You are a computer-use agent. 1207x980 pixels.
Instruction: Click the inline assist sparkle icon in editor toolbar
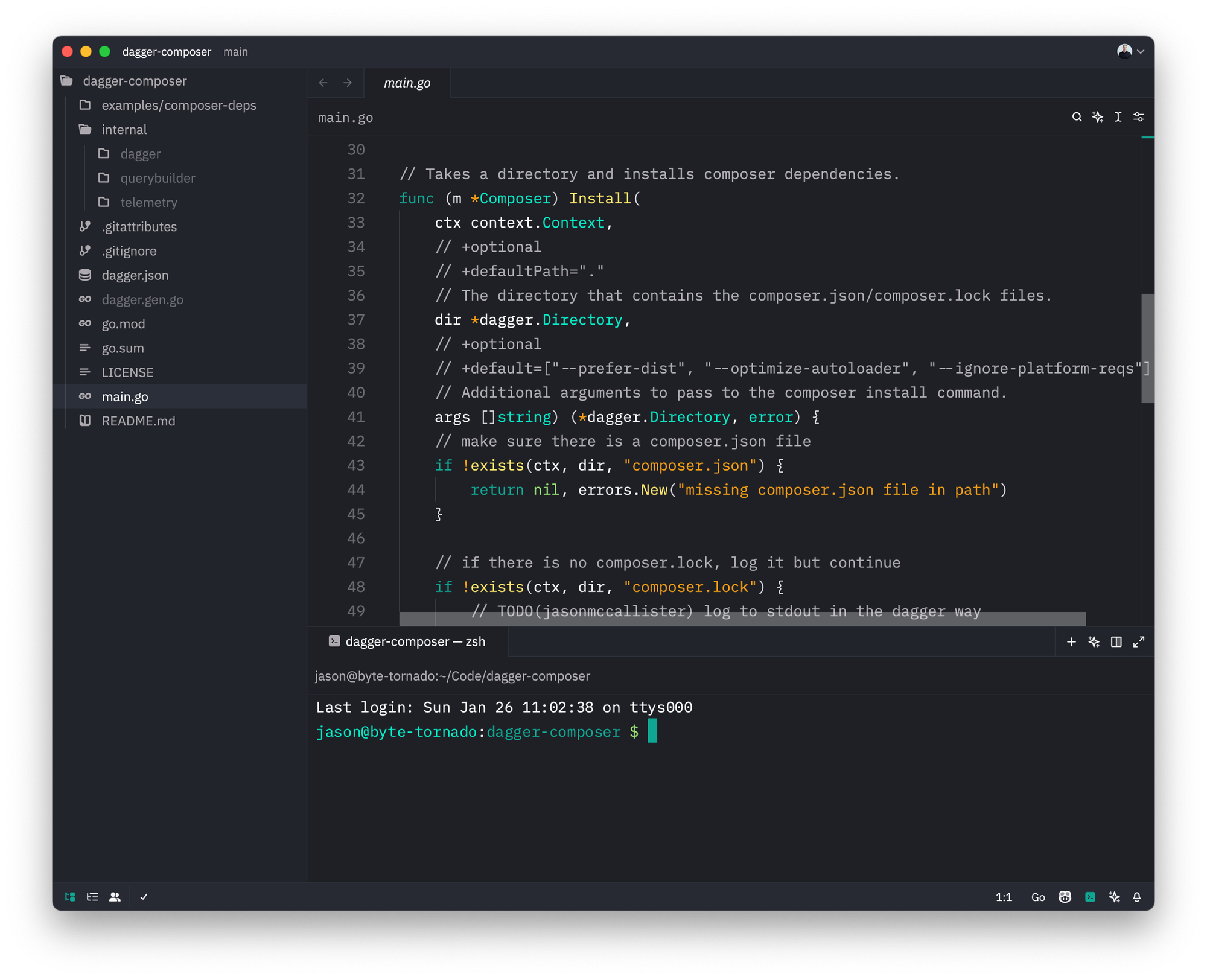pyautogui.click(x=1097, y=117)
